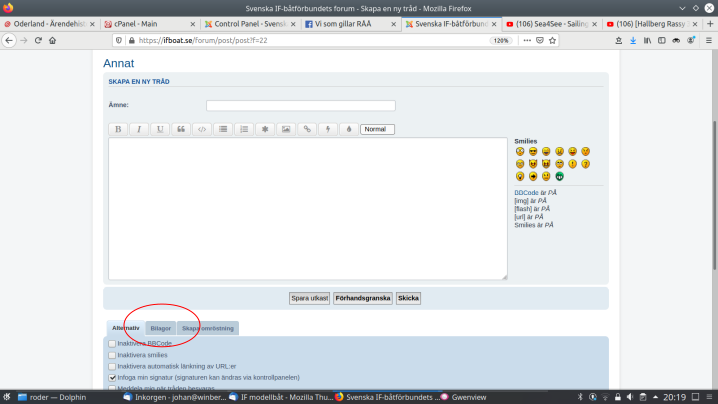Submit the post with Skicka
This screenshot has height=404, width=718.
click(x=408, y=298)
